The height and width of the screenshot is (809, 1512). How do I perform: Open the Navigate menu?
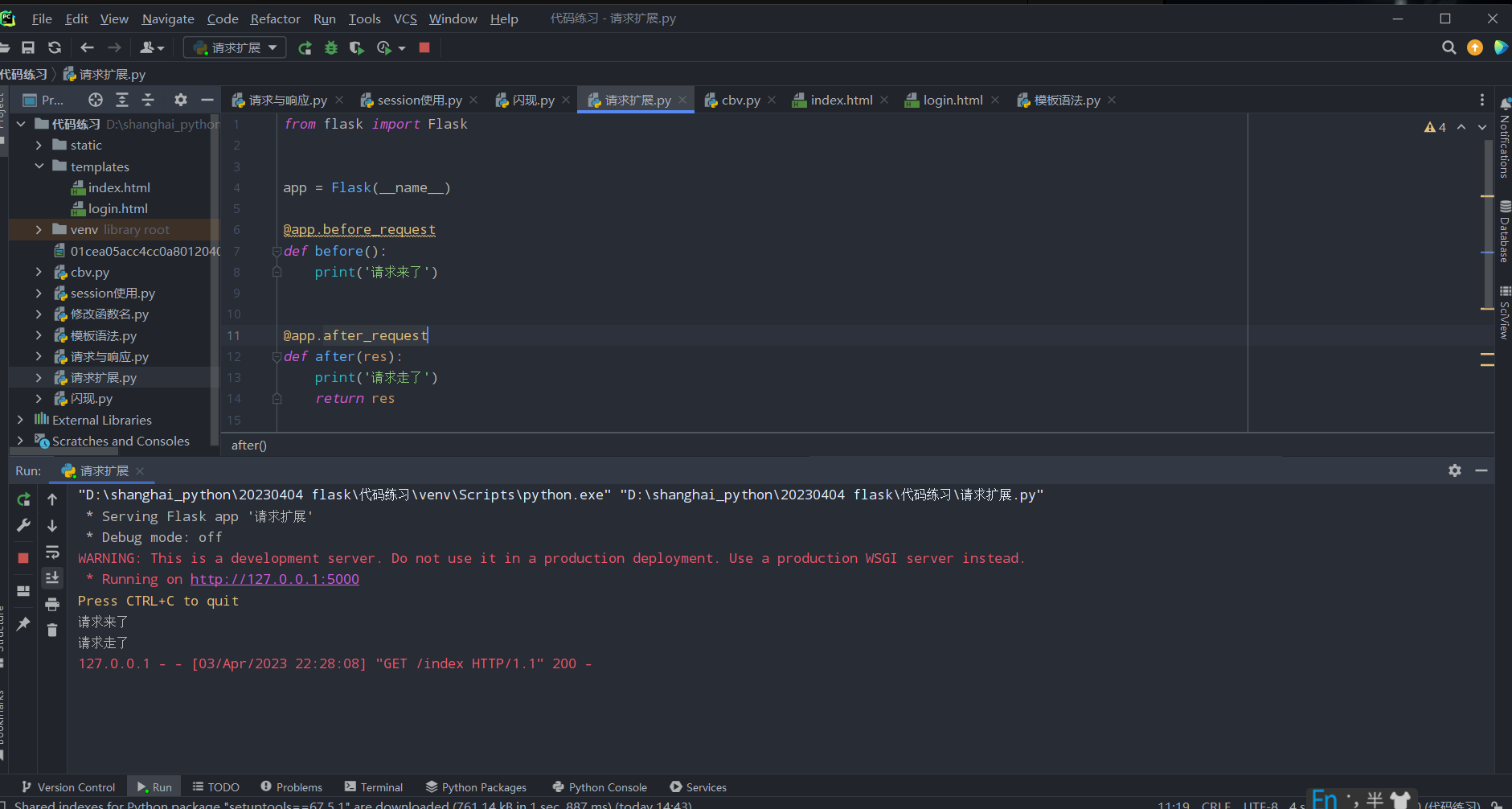pos(168,18)
